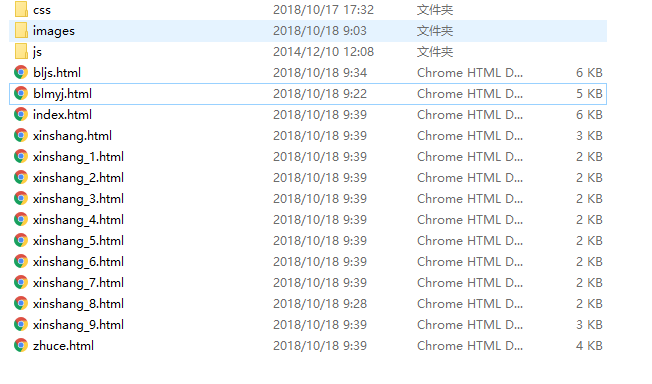Select the js folder icon
This screenshot has height=384, width=652.
coord(21,52)
